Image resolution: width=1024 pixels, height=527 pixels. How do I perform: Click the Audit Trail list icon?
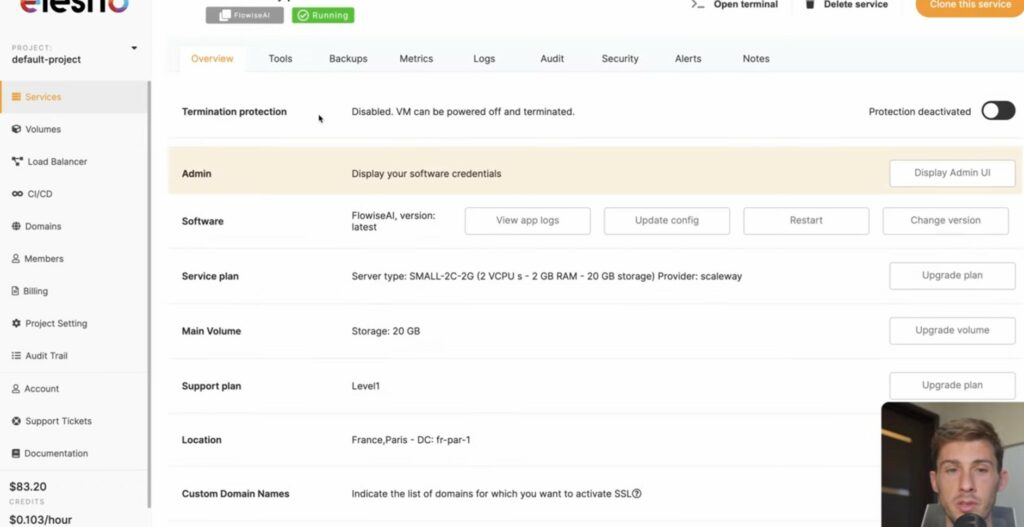point(16,356)
